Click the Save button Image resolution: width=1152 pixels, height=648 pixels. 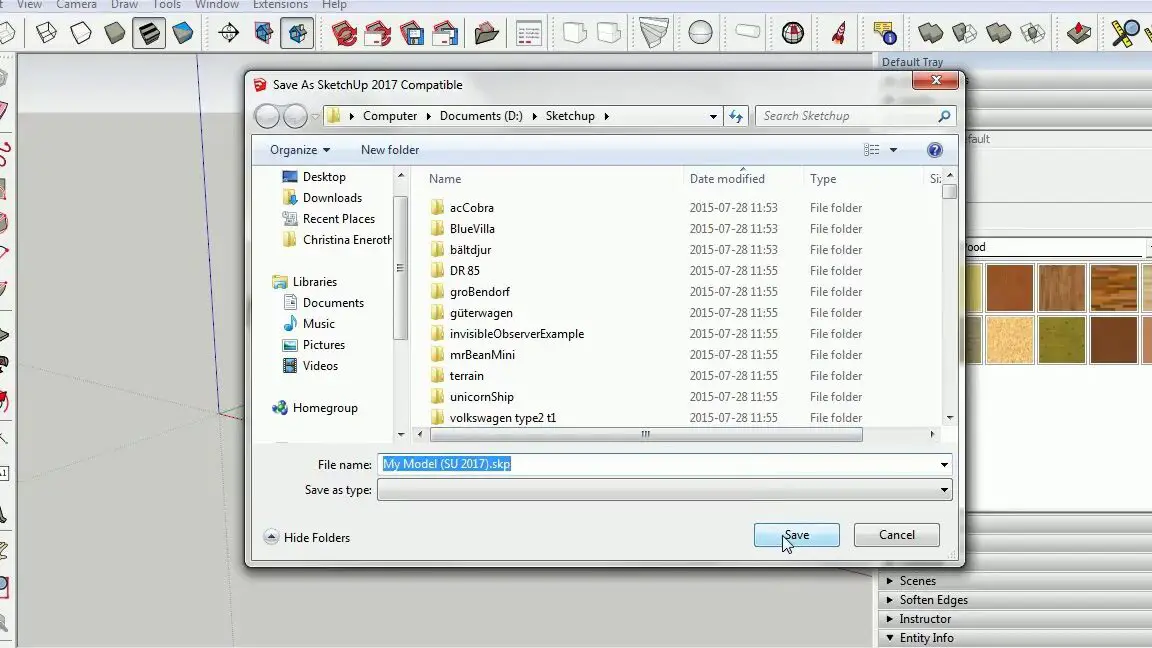796,535
